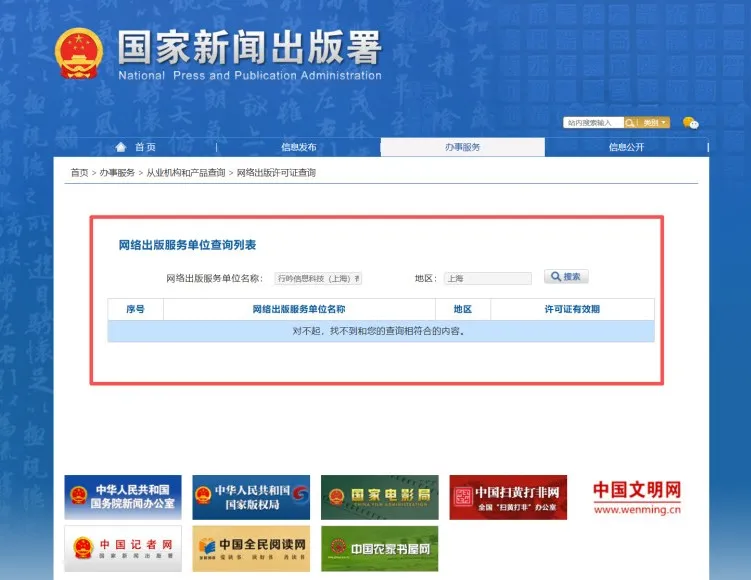Open 中国农家书屋网 banner link
The image size is (751, 580).
tap(380, 548)
